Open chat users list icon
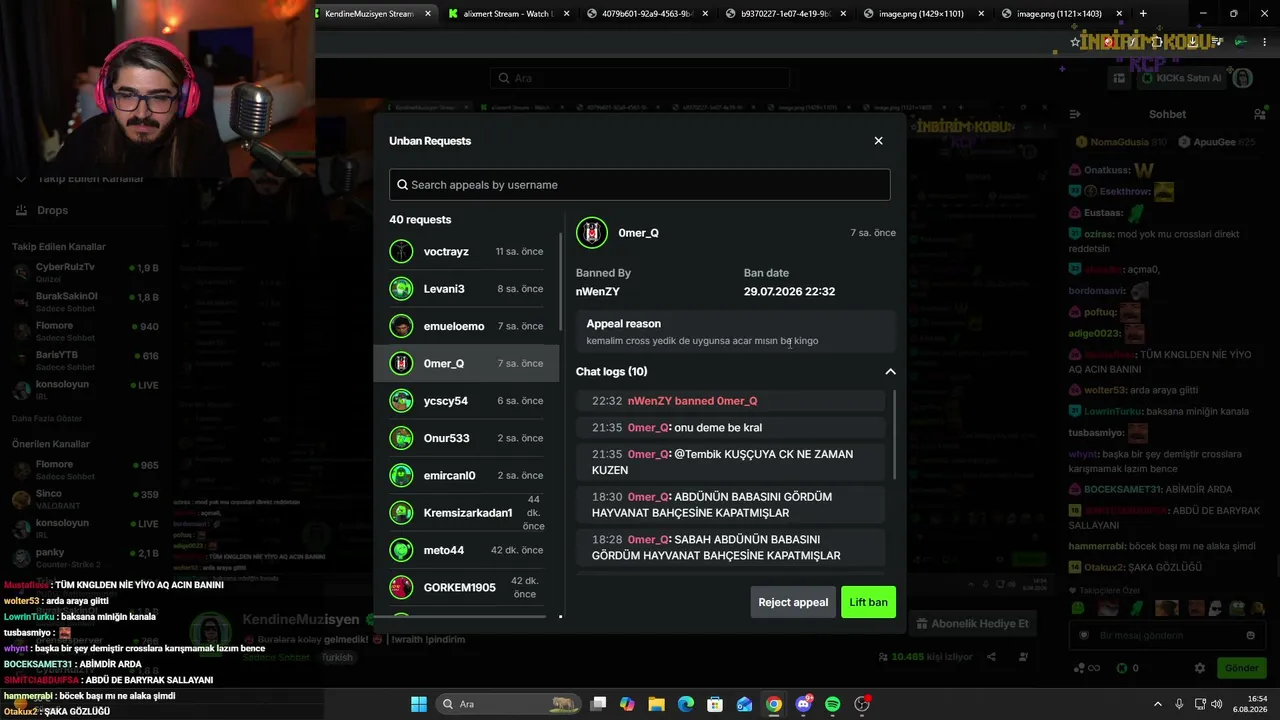 (x=1260, y=114)
